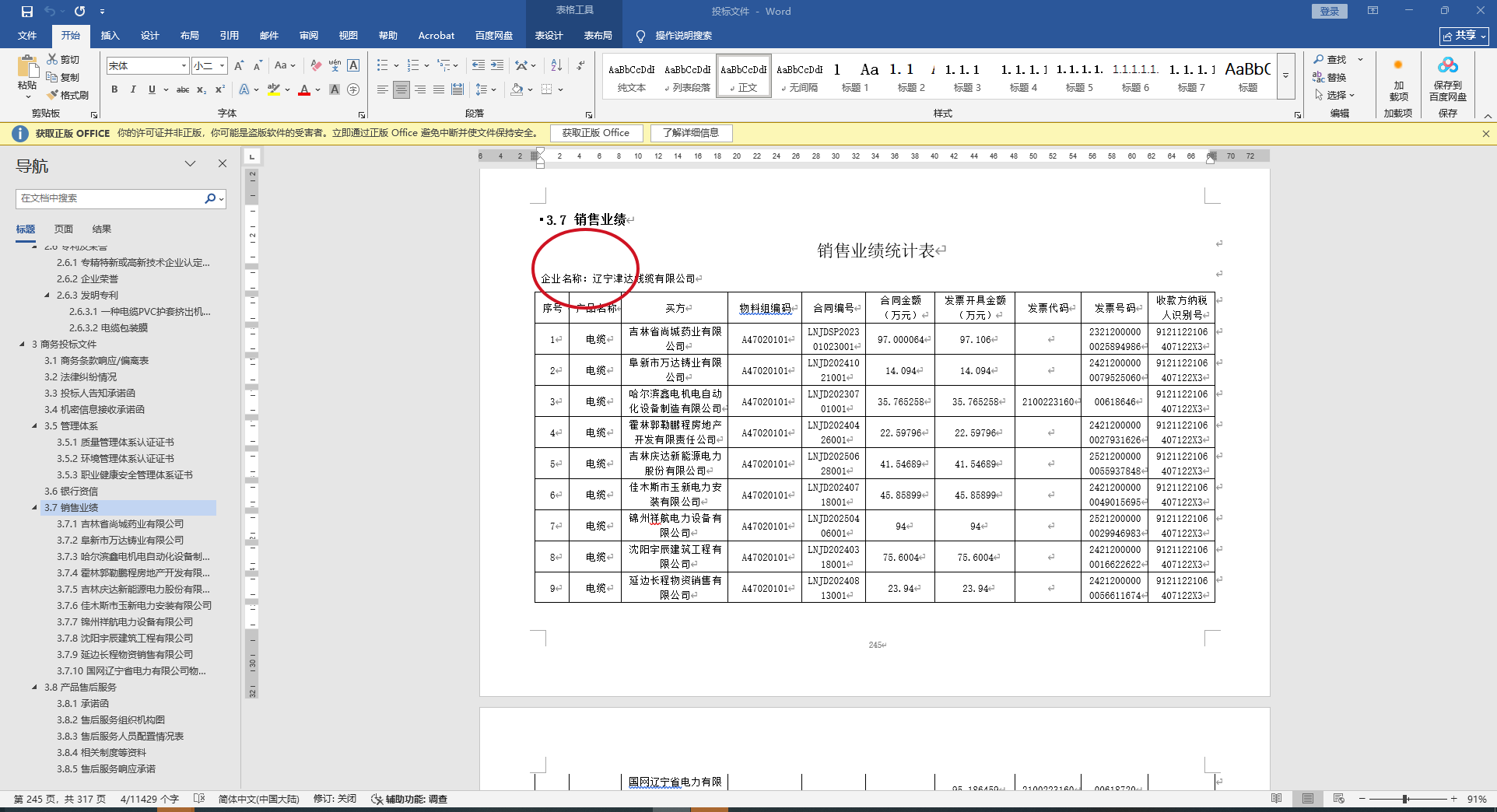Open the 引用 (References) ribbon tab
The width and height of the screenshot is (1497, 812).
point(229,36)
